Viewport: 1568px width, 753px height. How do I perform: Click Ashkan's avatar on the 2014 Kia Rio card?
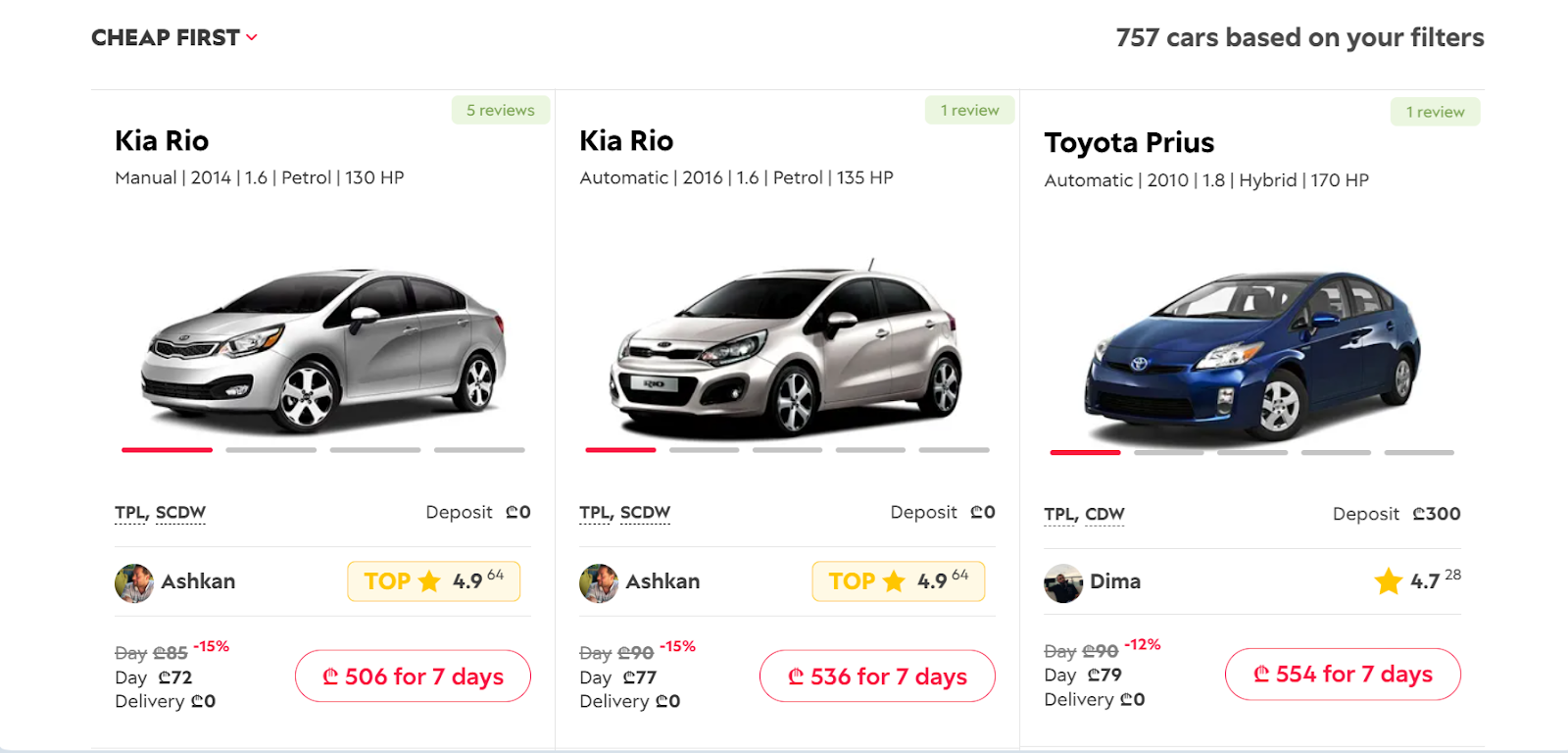(x=133, y=582)
